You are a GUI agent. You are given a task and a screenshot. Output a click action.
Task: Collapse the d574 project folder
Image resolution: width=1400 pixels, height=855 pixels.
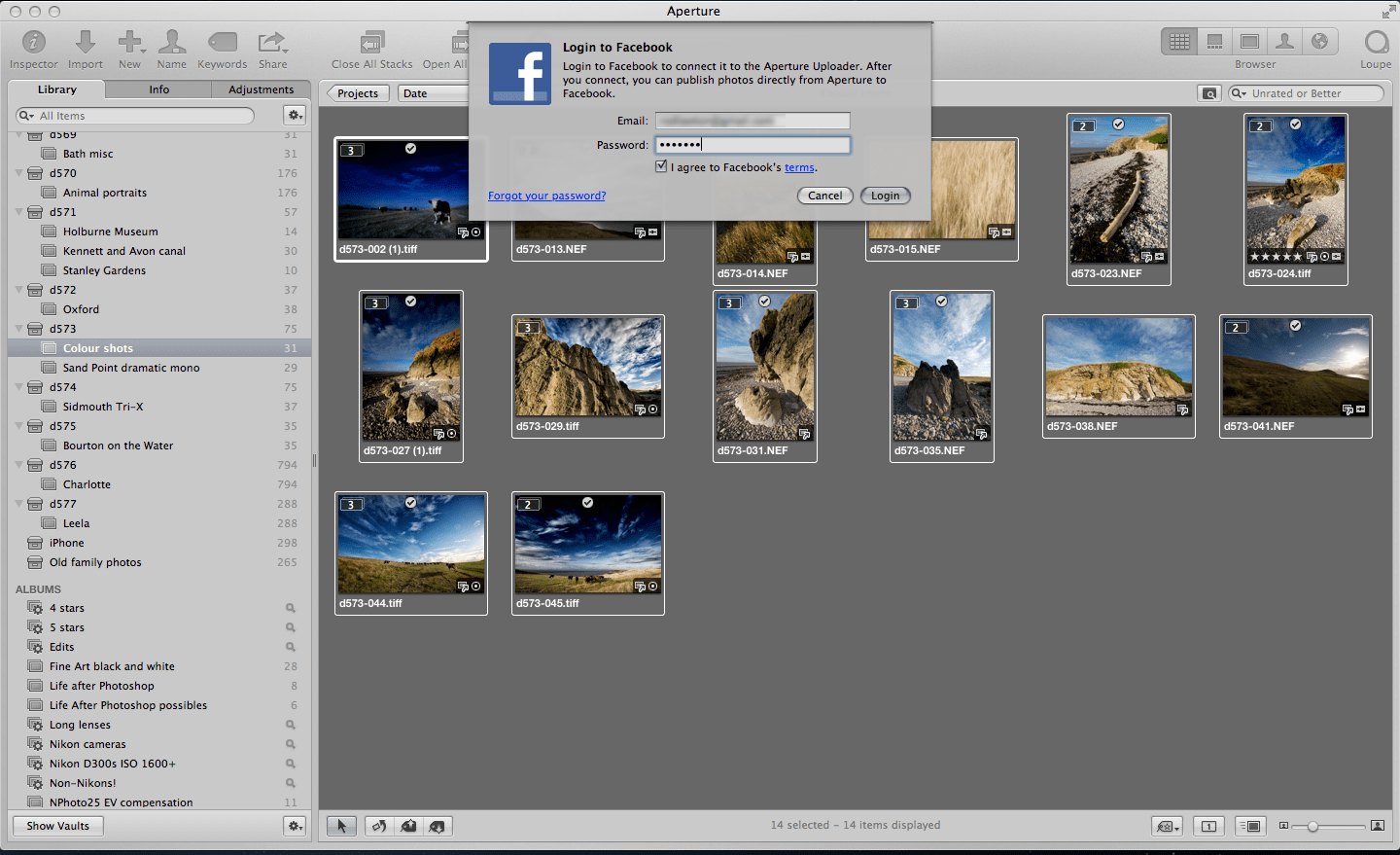coord(19,387)
